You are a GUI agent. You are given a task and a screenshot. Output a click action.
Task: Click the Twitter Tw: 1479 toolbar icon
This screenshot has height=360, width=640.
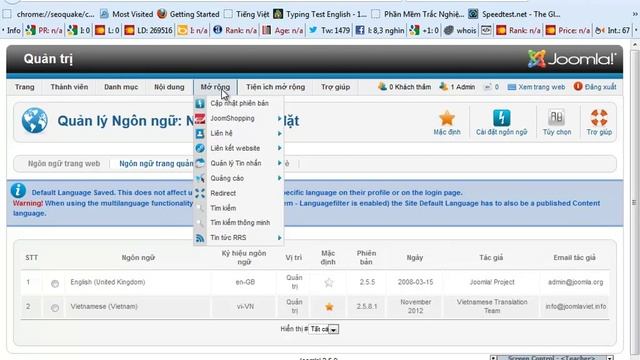313,30
